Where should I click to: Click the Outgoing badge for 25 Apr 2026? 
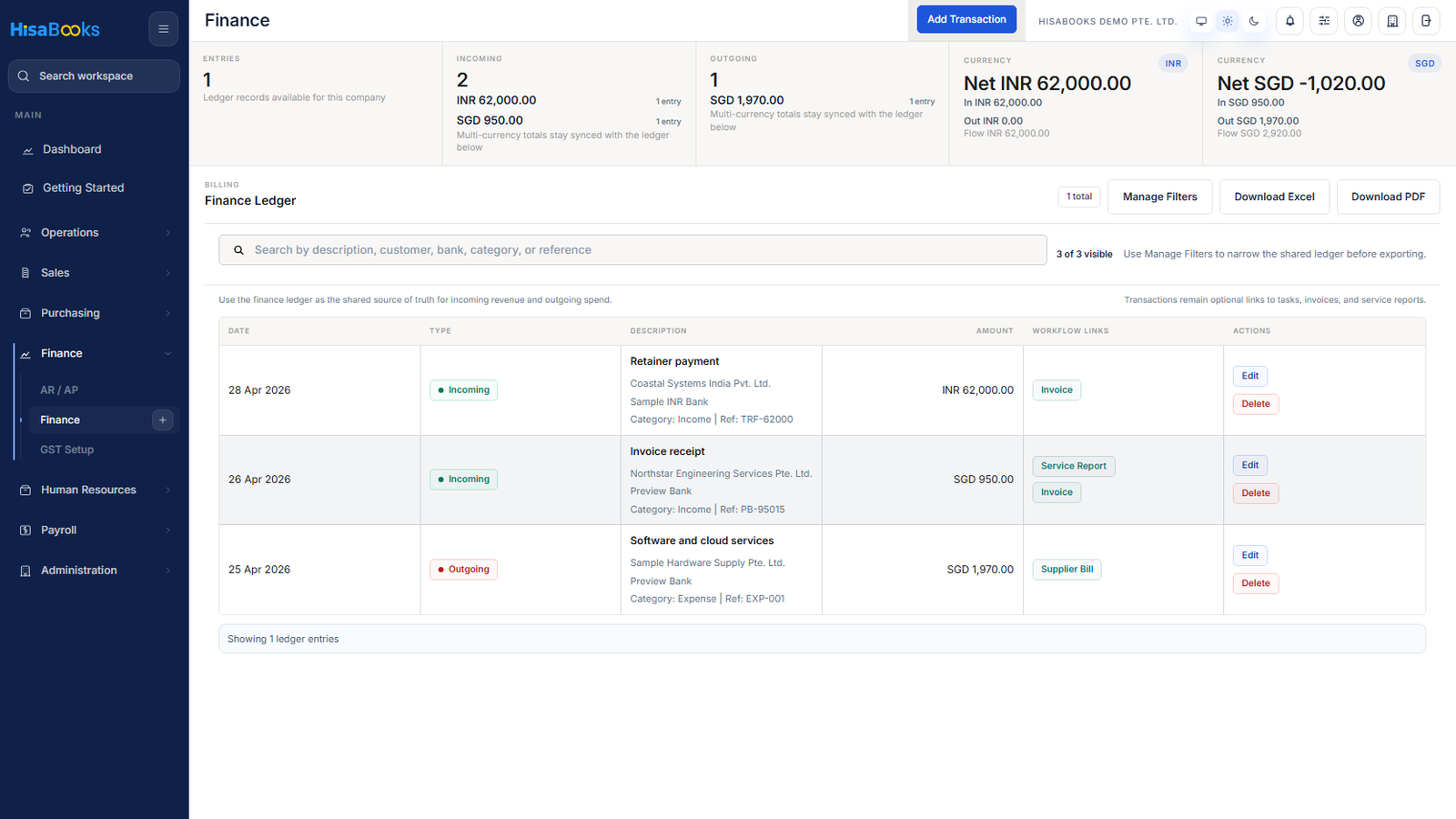point(463,570)
